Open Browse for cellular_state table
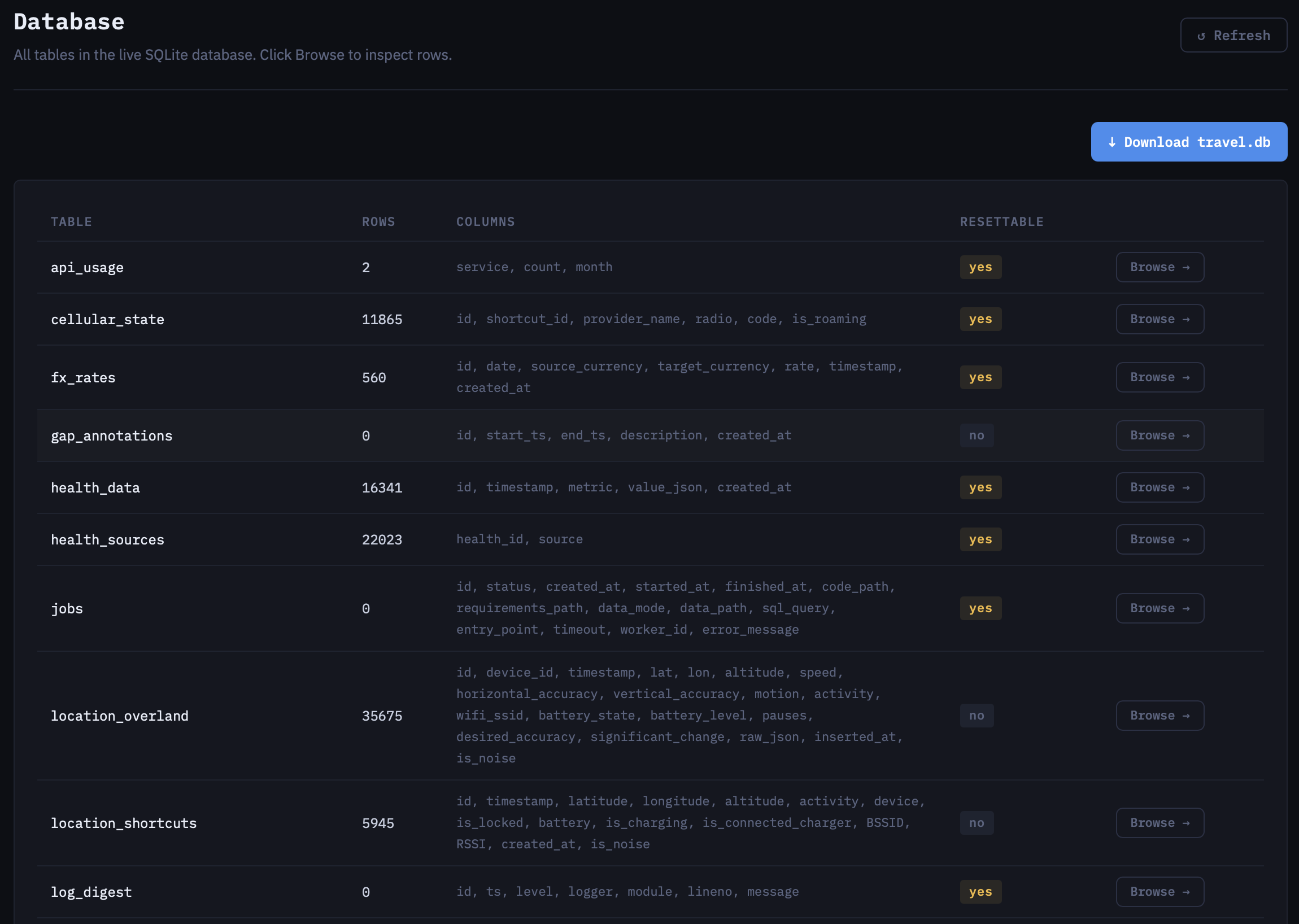Viewport: 1299px width, 924px height. [x=1159, y=319]
